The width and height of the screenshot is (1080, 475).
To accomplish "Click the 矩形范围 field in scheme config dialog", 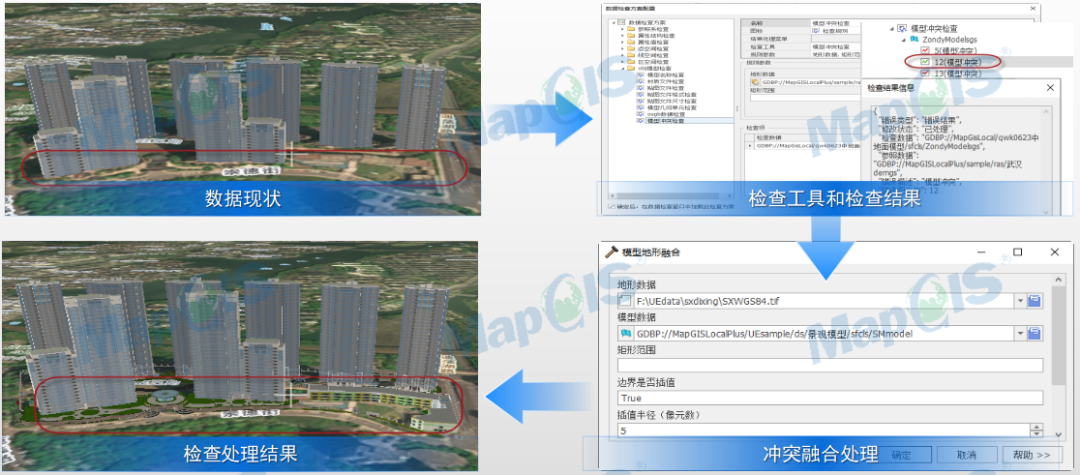I will pos(805,98).
